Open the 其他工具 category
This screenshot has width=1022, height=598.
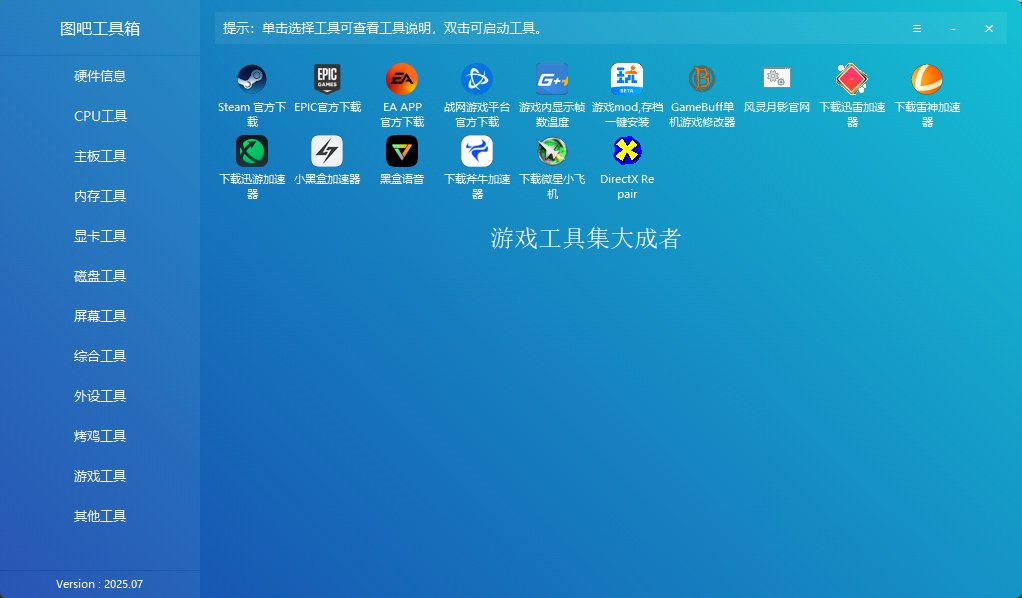(100, 516)
